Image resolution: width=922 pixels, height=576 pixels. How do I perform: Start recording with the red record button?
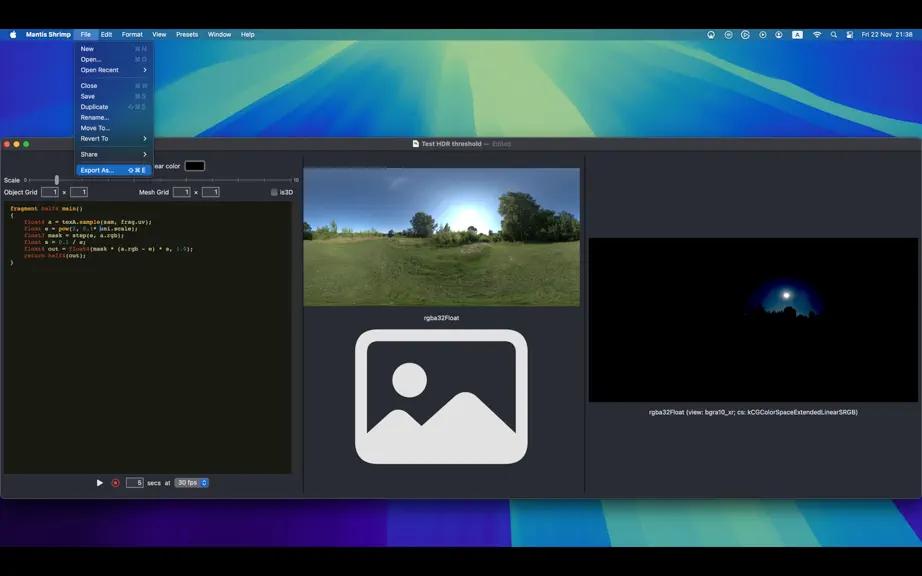tap(115, 483)
